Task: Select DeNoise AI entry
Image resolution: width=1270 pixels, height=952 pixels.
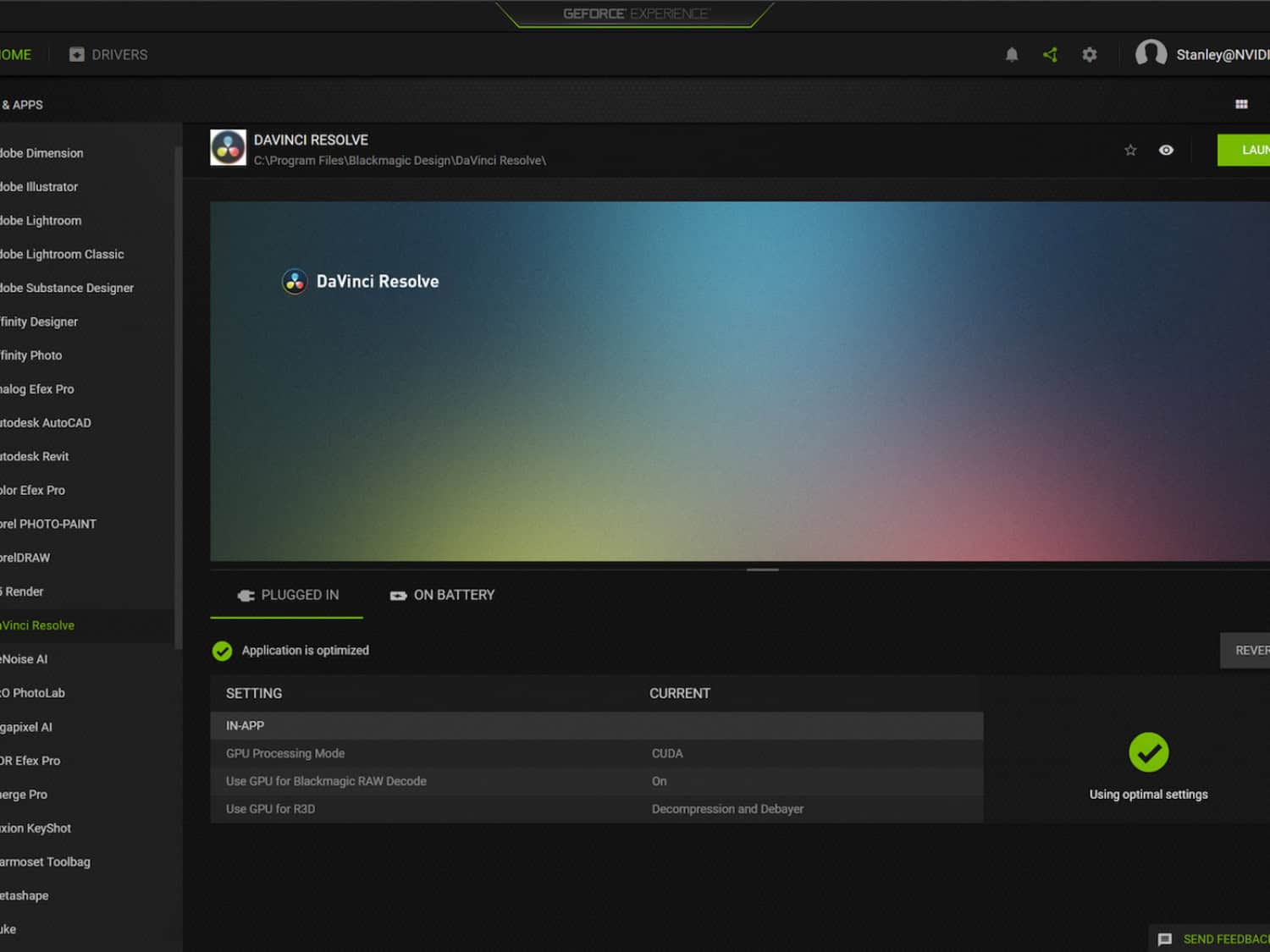Action: (25, 659)
